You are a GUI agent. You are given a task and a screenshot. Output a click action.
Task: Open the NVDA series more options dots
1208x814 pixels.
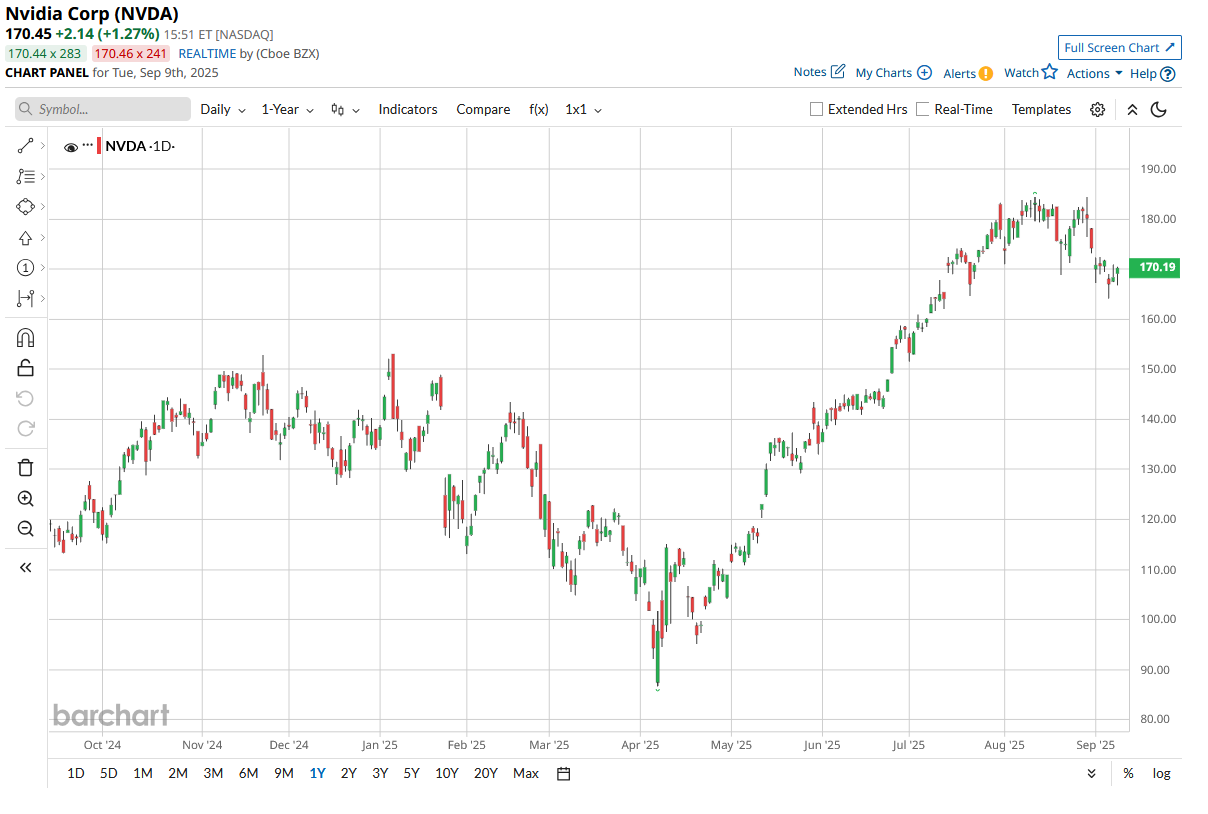click(88, 146)
